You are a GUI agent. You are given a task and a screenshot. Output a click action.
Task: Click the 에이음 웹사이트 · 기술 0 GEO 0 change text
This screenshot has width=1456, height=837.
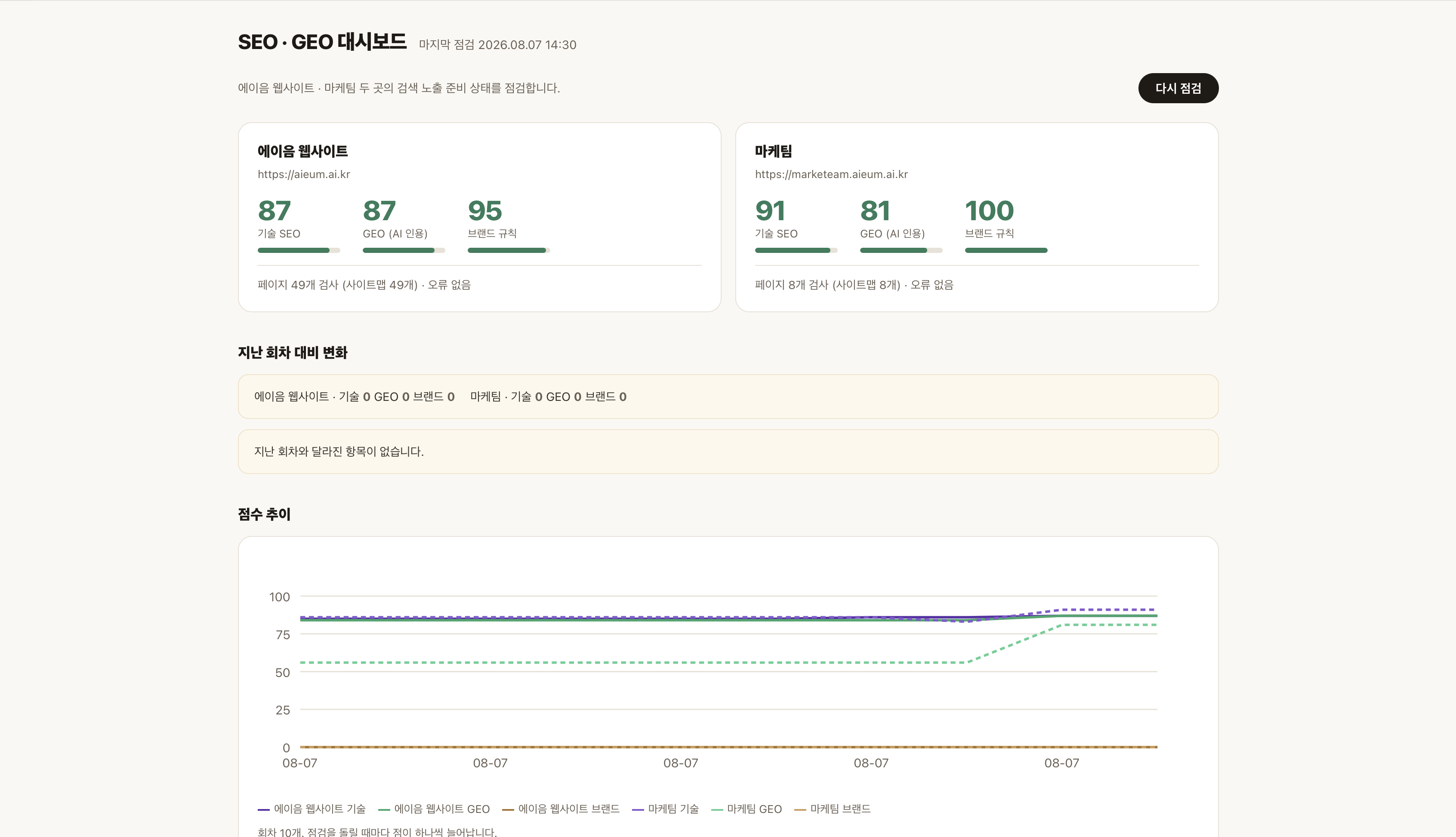[354, 397]
